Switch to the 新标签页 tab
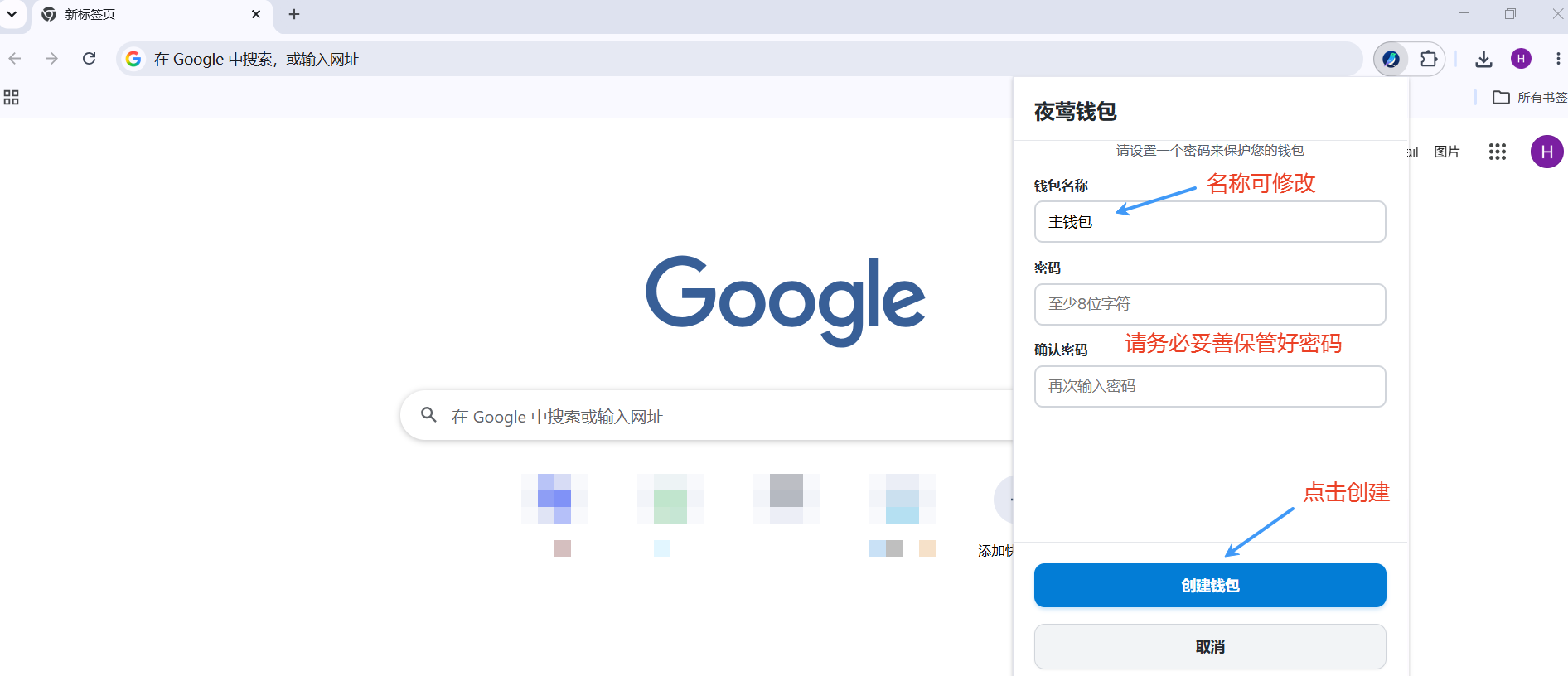 [141, 15]
